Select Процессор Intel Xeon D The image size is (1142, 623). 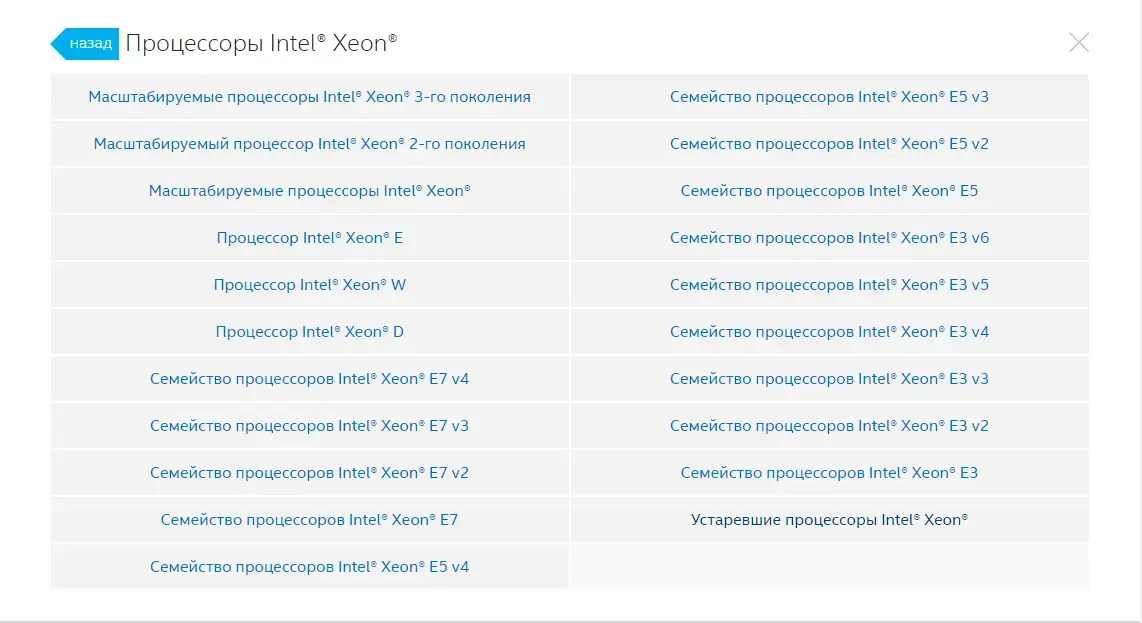[310, 332]
